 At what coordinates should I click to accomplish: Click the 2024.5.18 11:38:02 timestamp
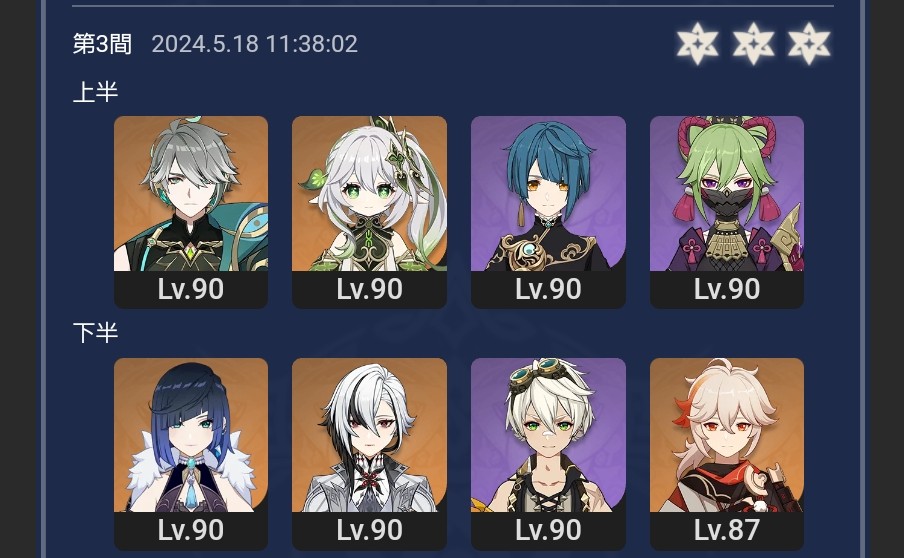pyautogui.click(x=255, y=44)
